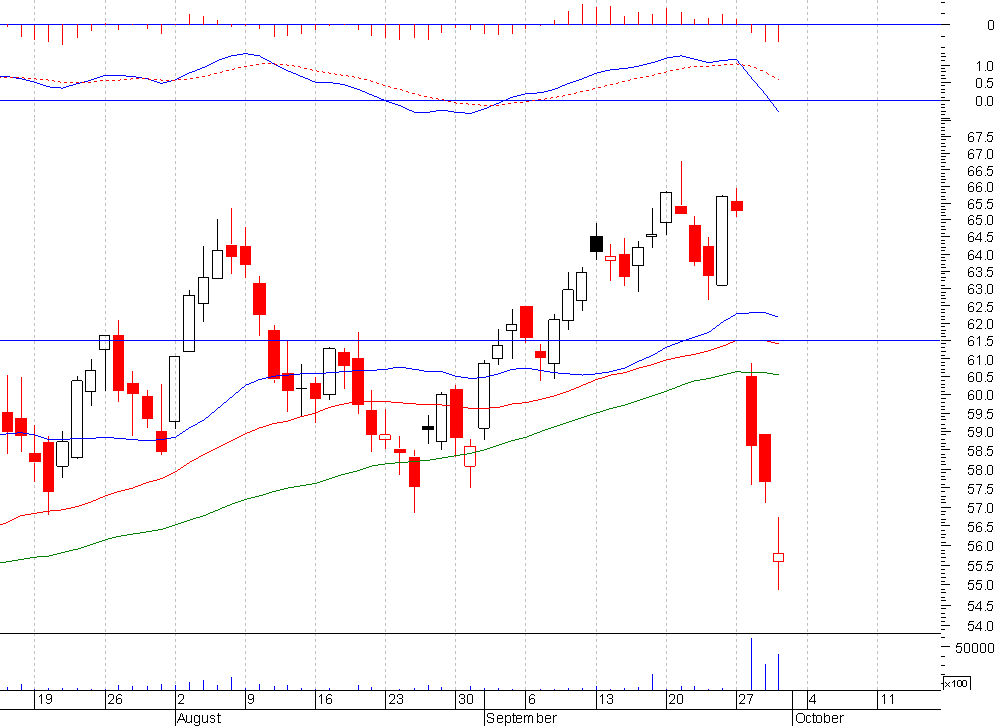Screen dimensions: 998x726
Task: Click the 61.5 price axis label
Action: (x=980, y=342)
